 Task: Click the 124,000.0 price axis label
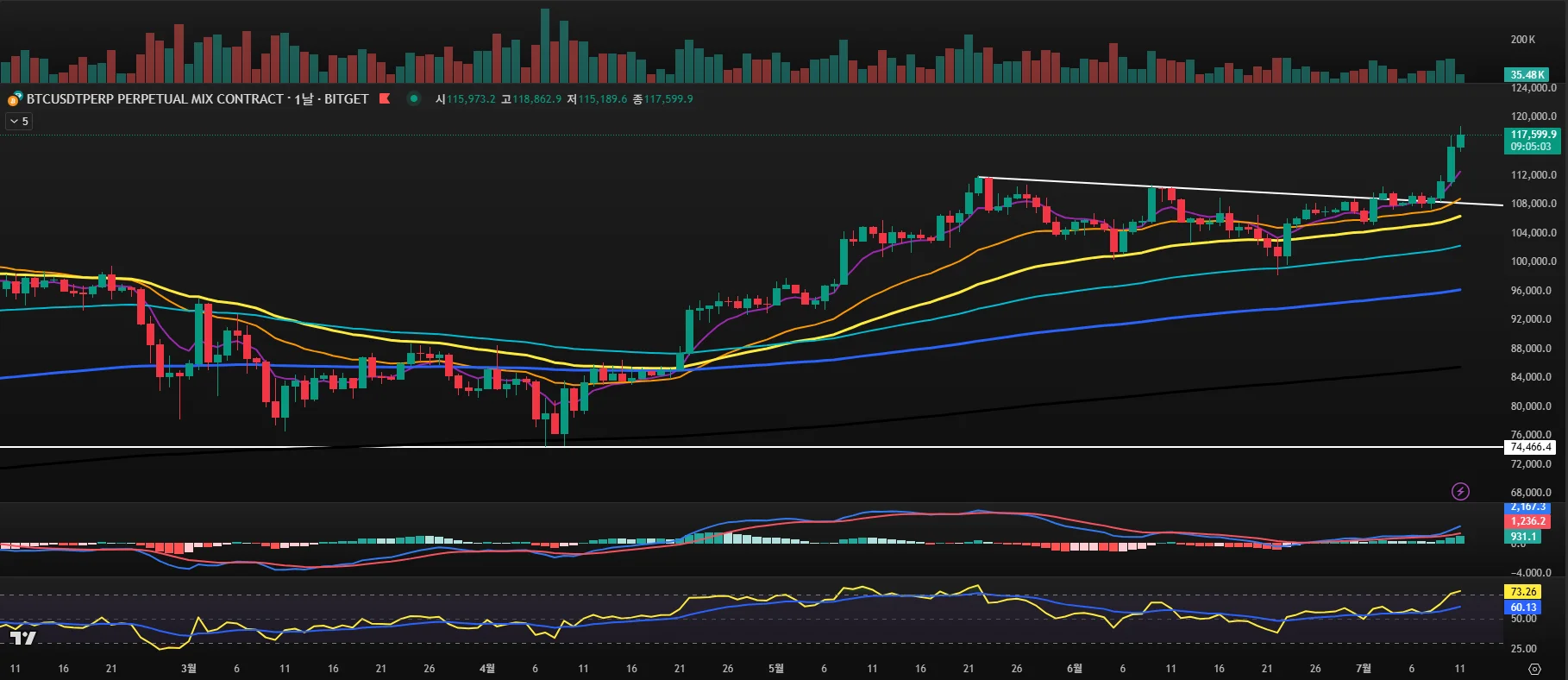coord(1534,88)
